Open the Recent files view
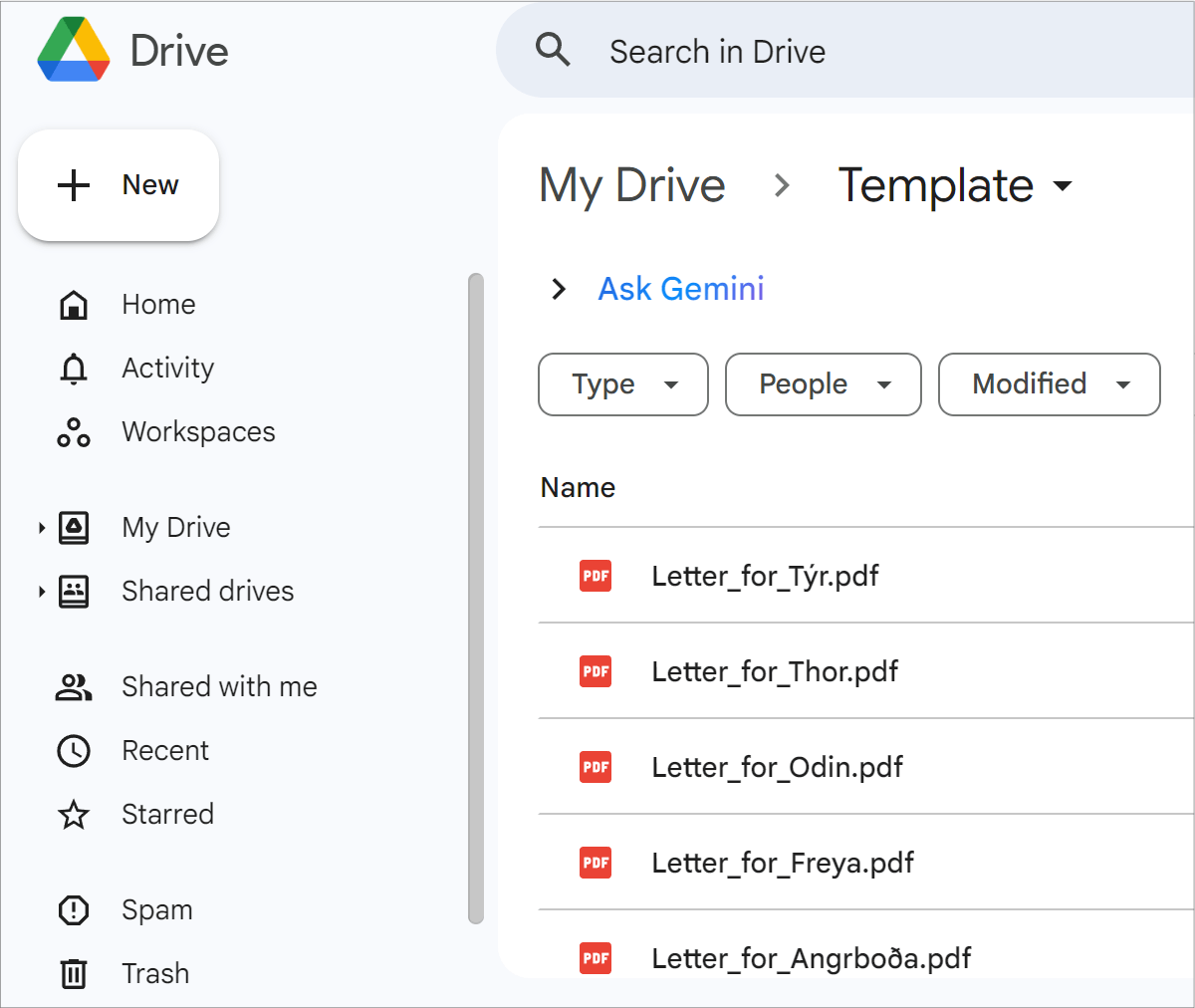This screenshot has width=1195, height=1008. (x=165, y=751)
